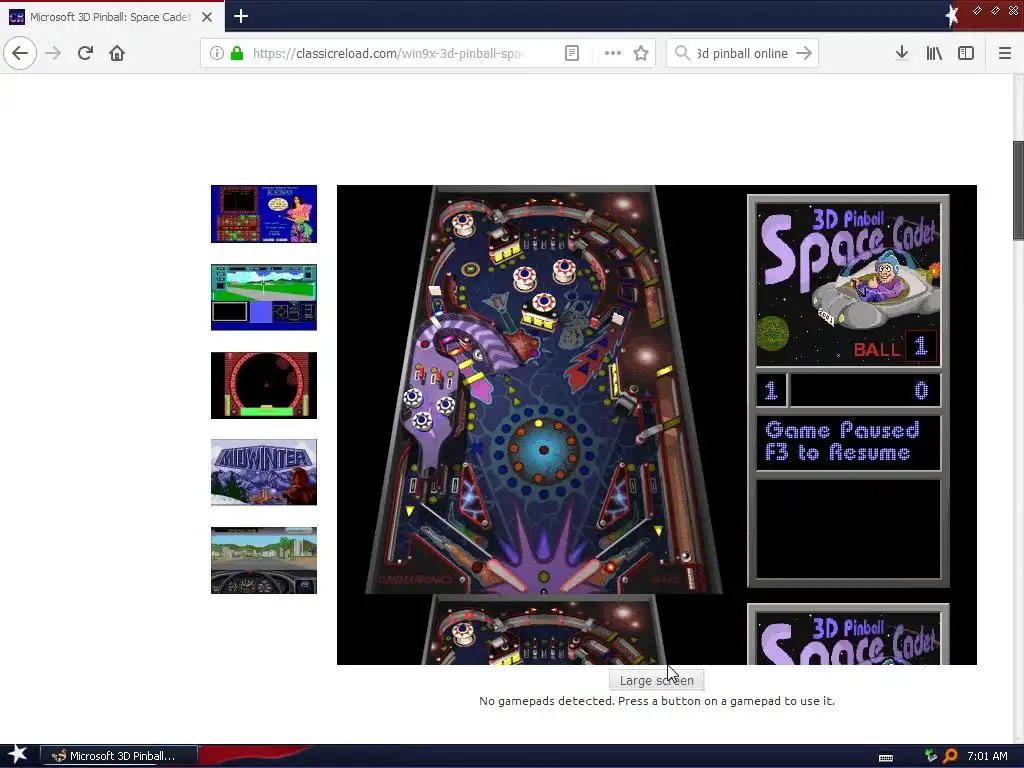Open the driving dashboard game thumbnail
Image resolution: width=1024 pixels, height=768 pixels.
(x=264, y=560)
